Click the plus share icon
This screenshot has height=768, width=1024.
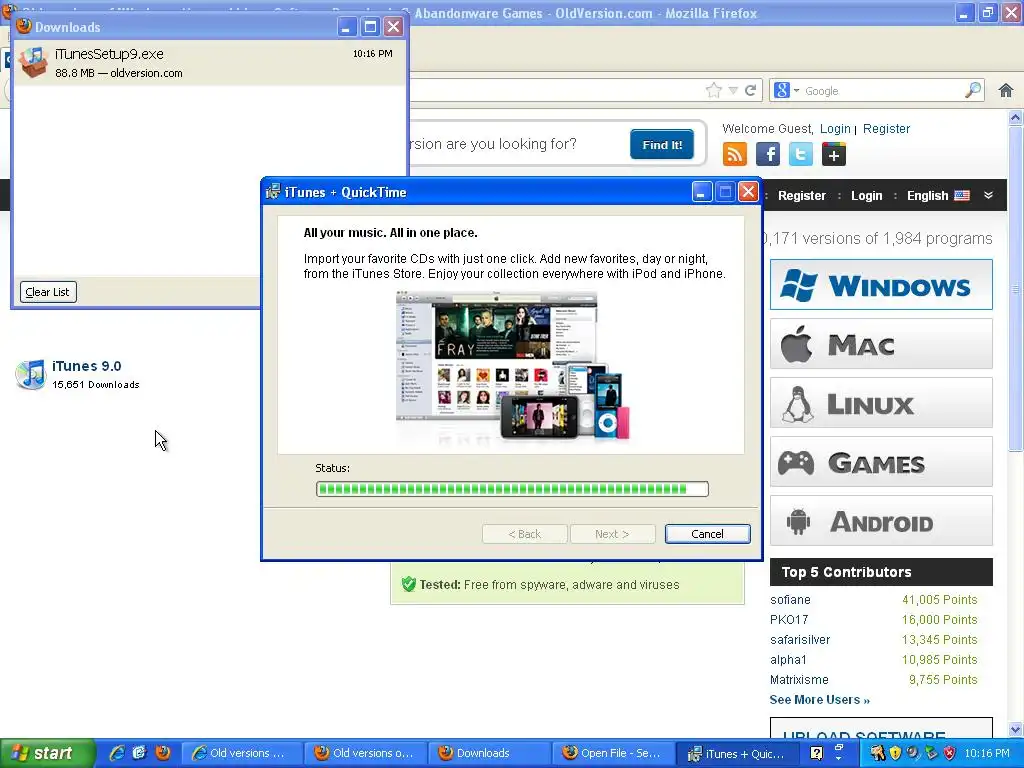pyautogui.click(x=834, y=155)
